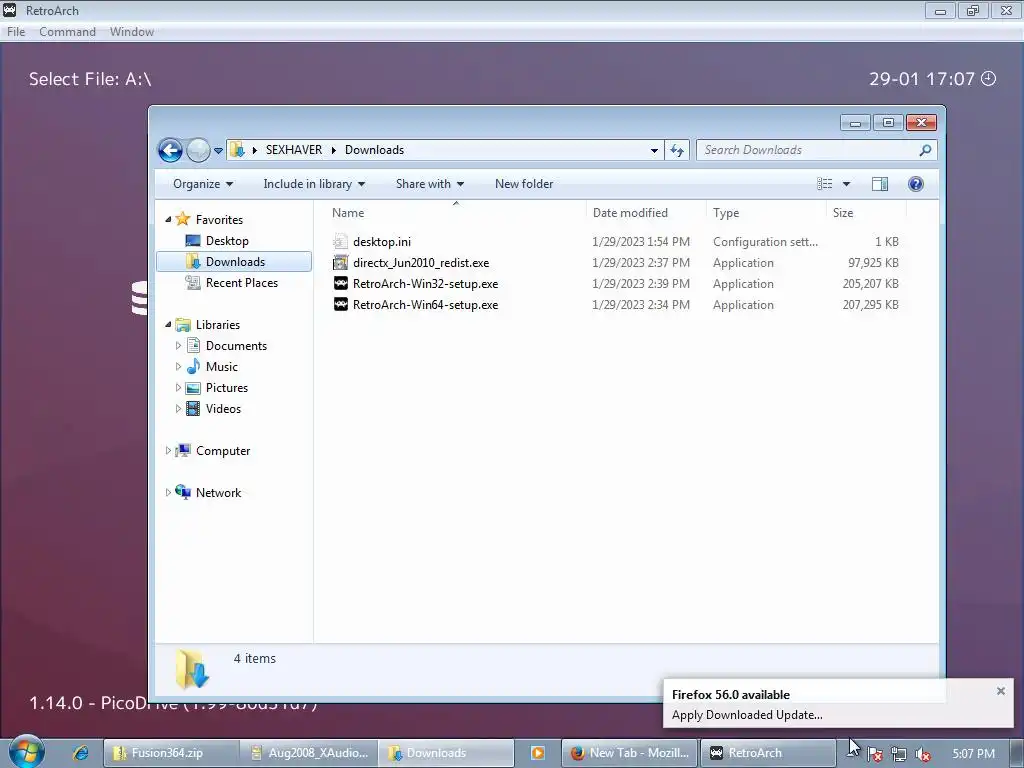
Task: Select Desktop in Favorites
Action: click(x=227, y=241)
